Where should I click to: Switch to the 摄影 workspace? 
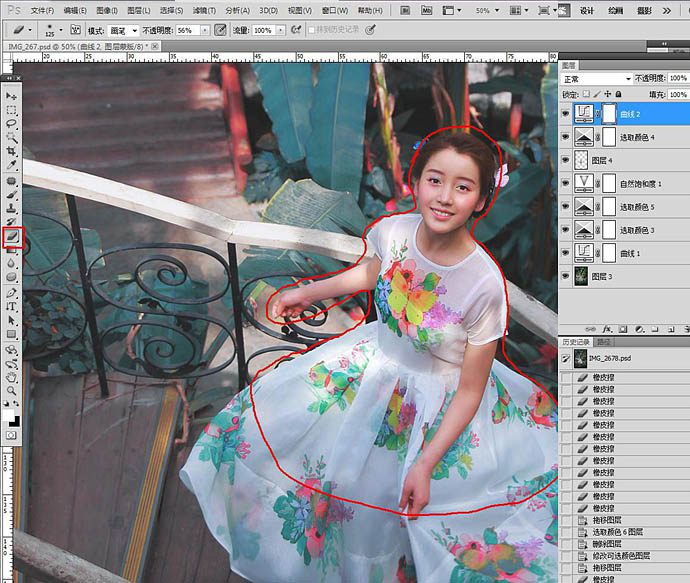[x=645, y=11]
